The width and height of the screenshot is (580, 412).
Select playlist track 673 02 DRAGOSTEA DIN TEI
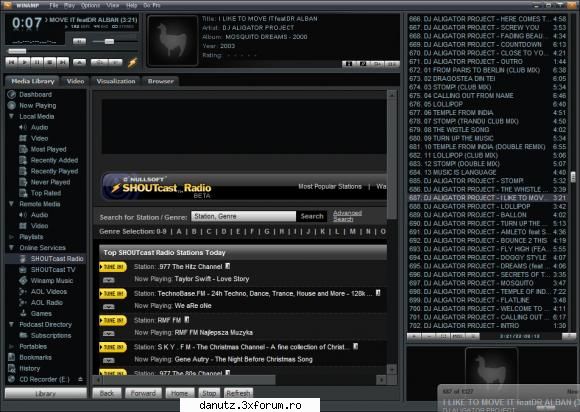(488, 78)
